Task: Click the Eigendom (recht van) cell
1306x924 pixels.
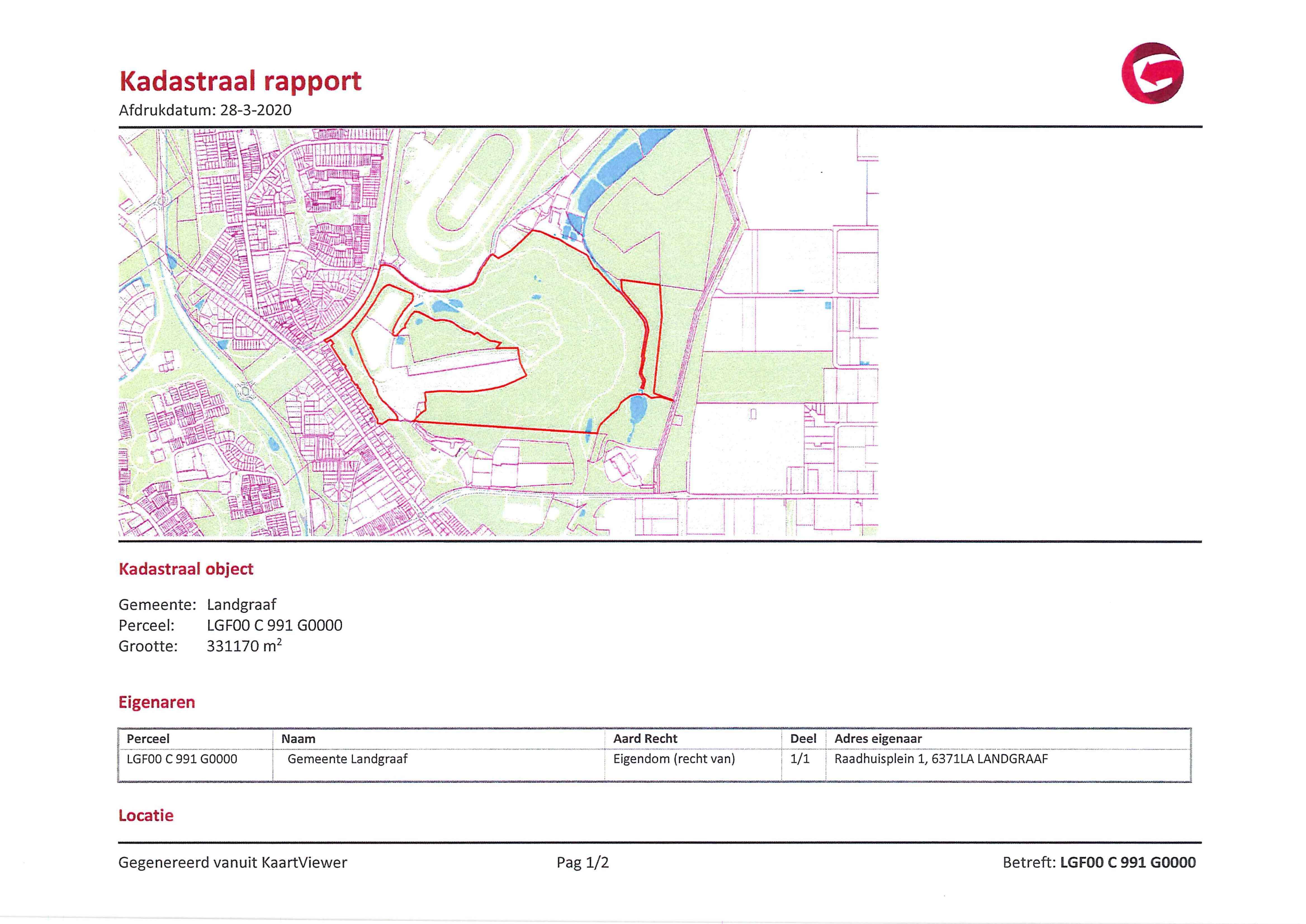Action: pos(674,758)
